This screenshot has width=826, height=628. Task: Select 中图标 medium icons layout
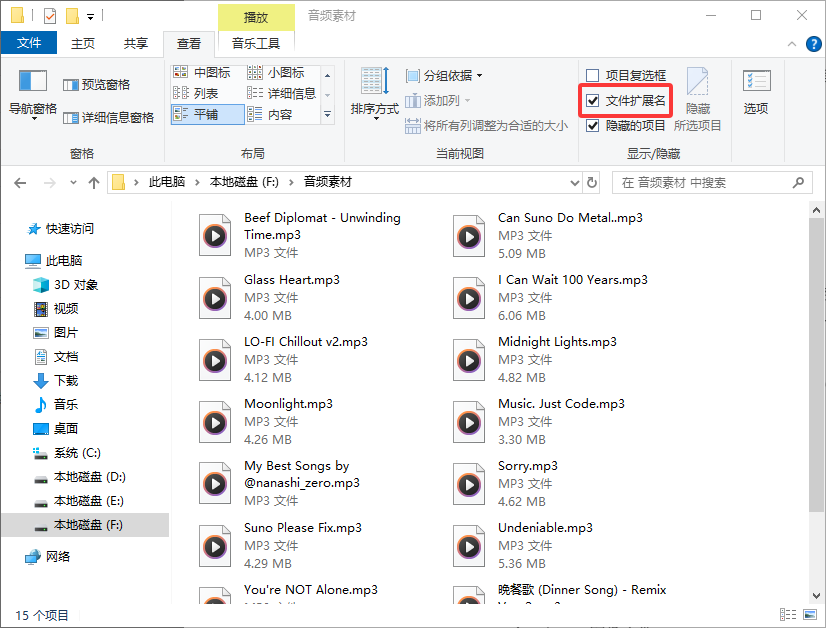point(203,73)
